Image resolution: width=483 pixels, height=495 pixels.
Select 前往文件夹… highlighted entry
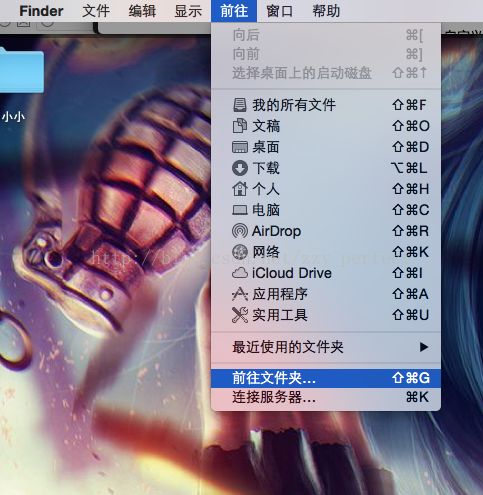click(326, 378)
